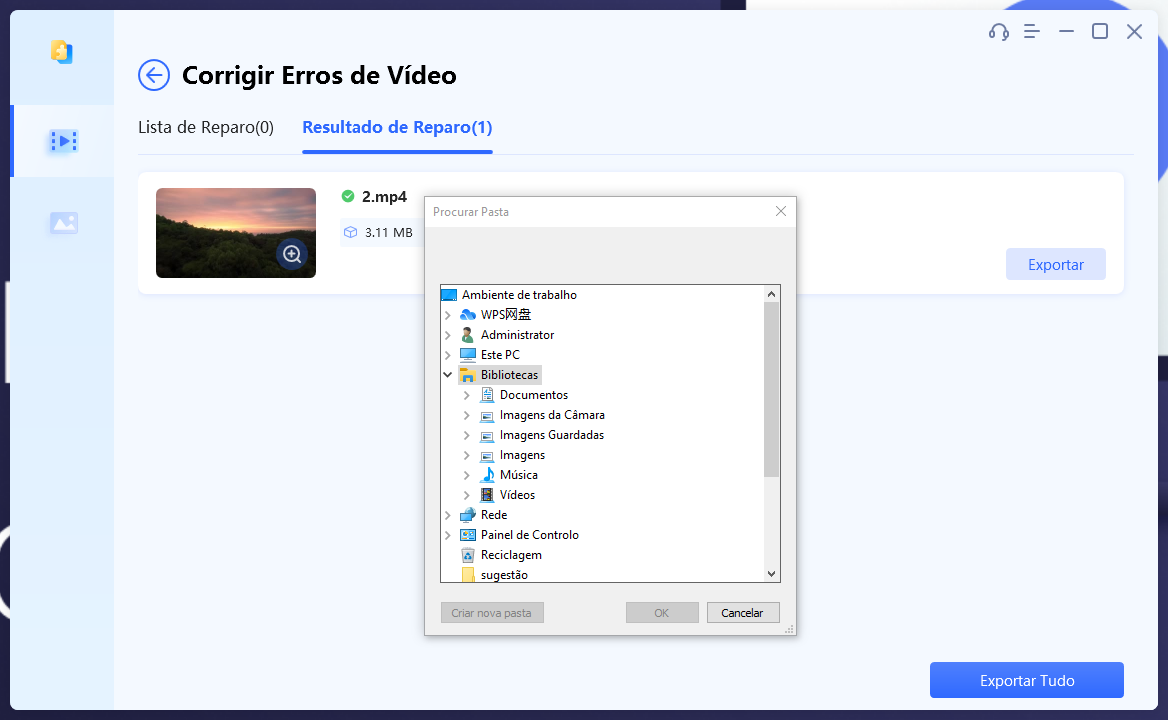Click the back arrow beside Corrigir Erros de Vídeo
The height and width of the screenshot is (720, 1168).
click(x=154, y=75)
